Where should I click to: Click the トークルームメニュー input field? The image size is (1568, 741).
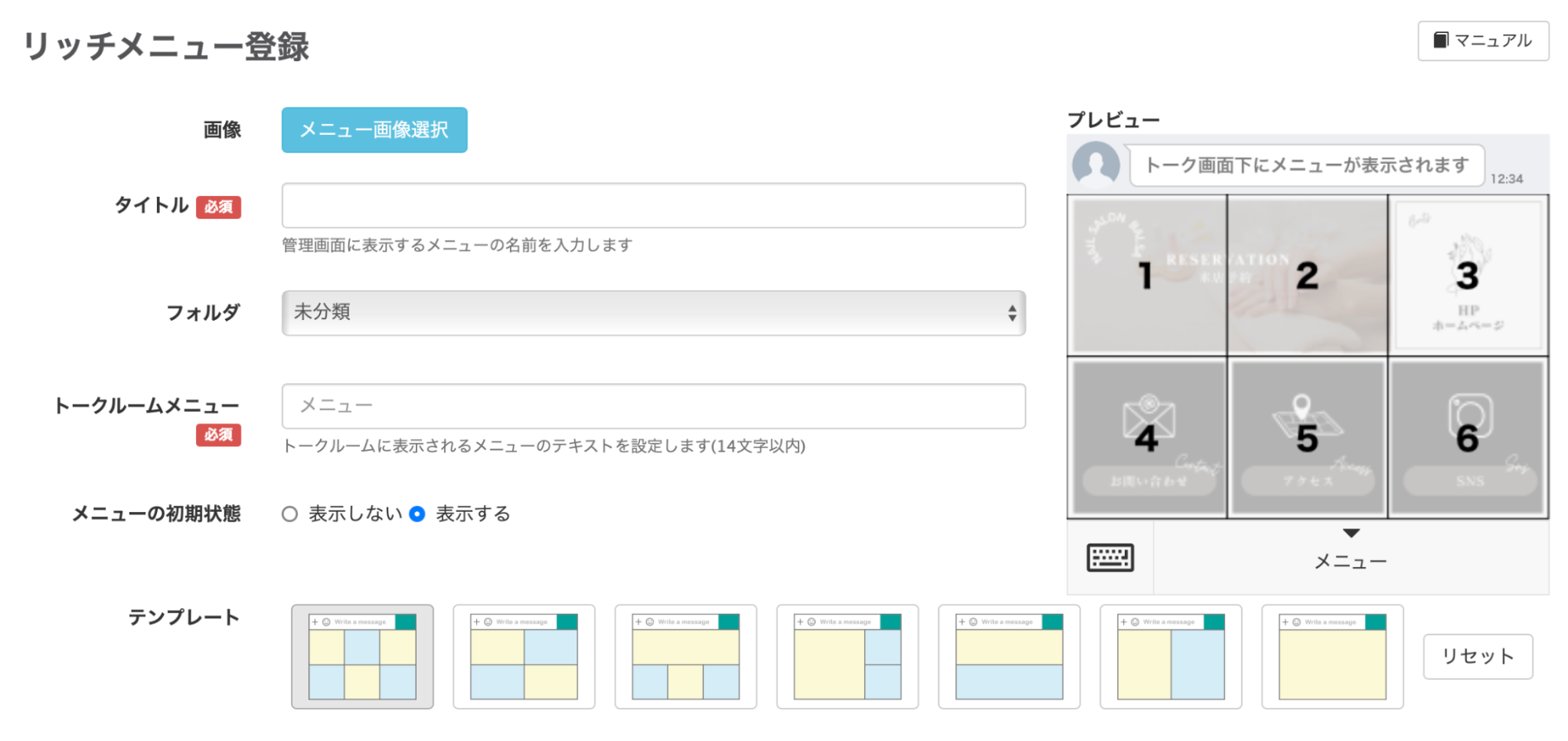653,405
